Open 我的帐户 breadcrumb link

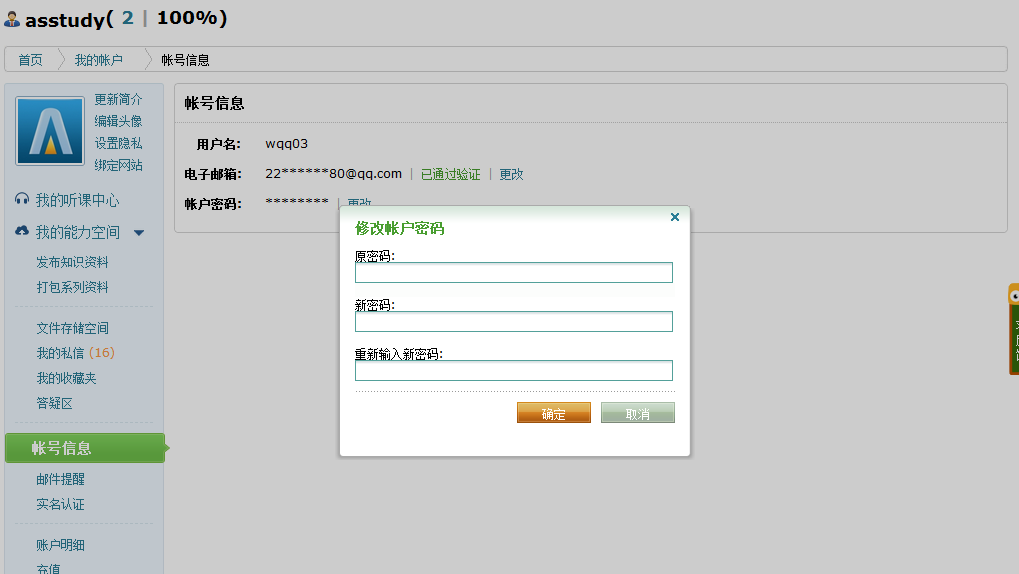[x=99, y=60]
